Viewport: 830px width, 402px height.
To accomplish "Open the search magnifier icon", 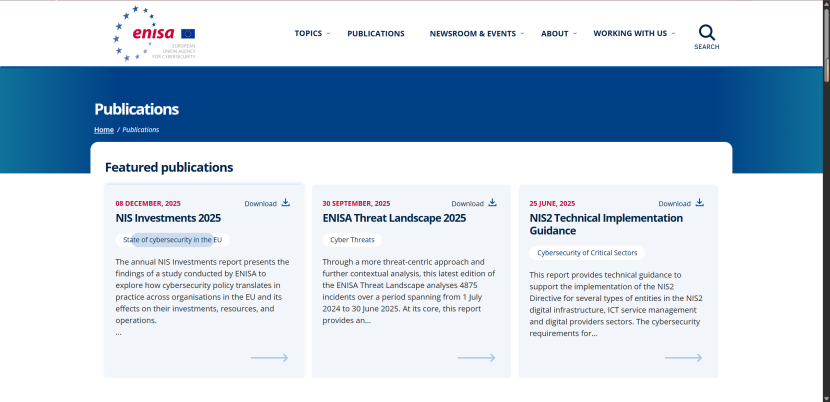I will 707,33.
